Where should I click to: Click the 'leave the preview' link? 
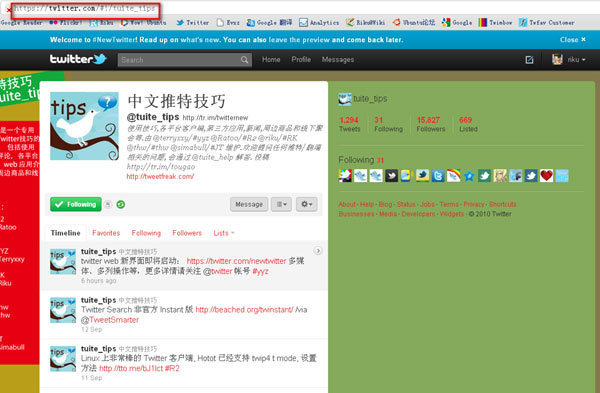[x=299, y=39]
